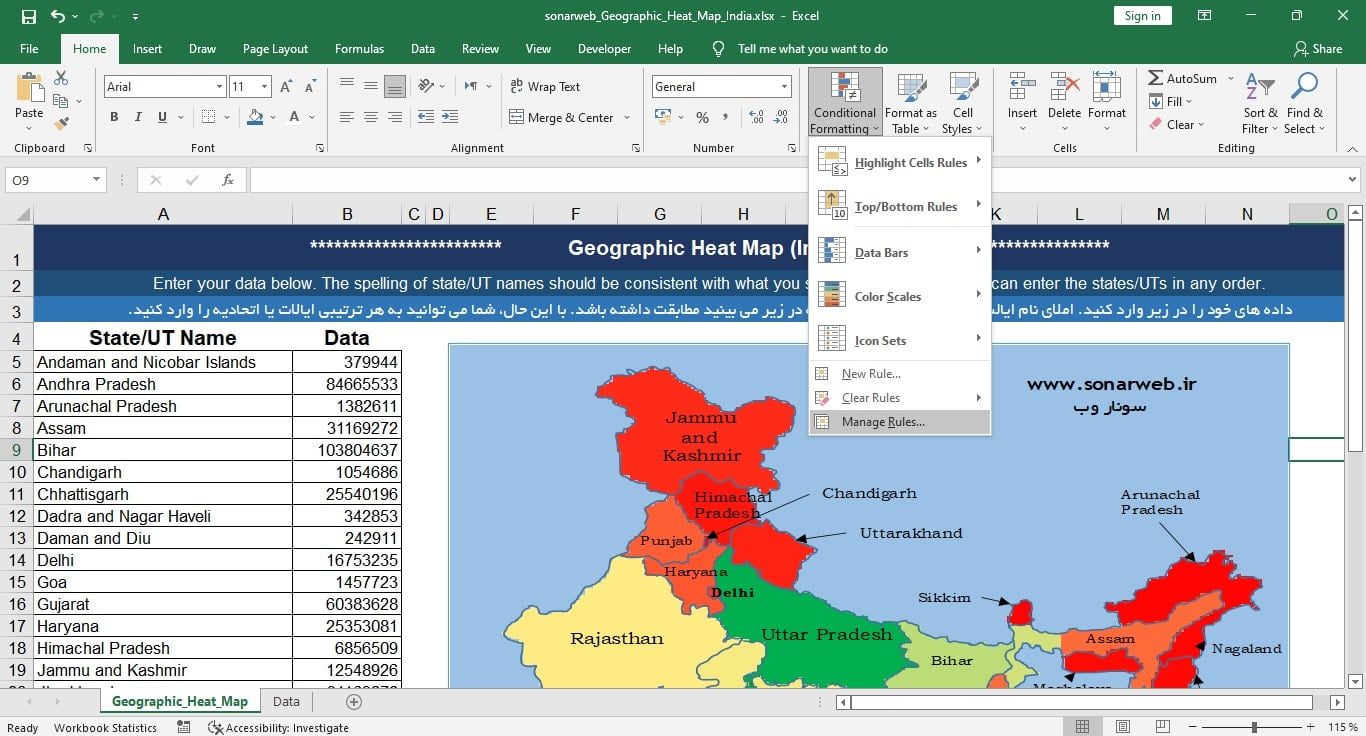Open number format General dropdown

(x=784, y=87)
